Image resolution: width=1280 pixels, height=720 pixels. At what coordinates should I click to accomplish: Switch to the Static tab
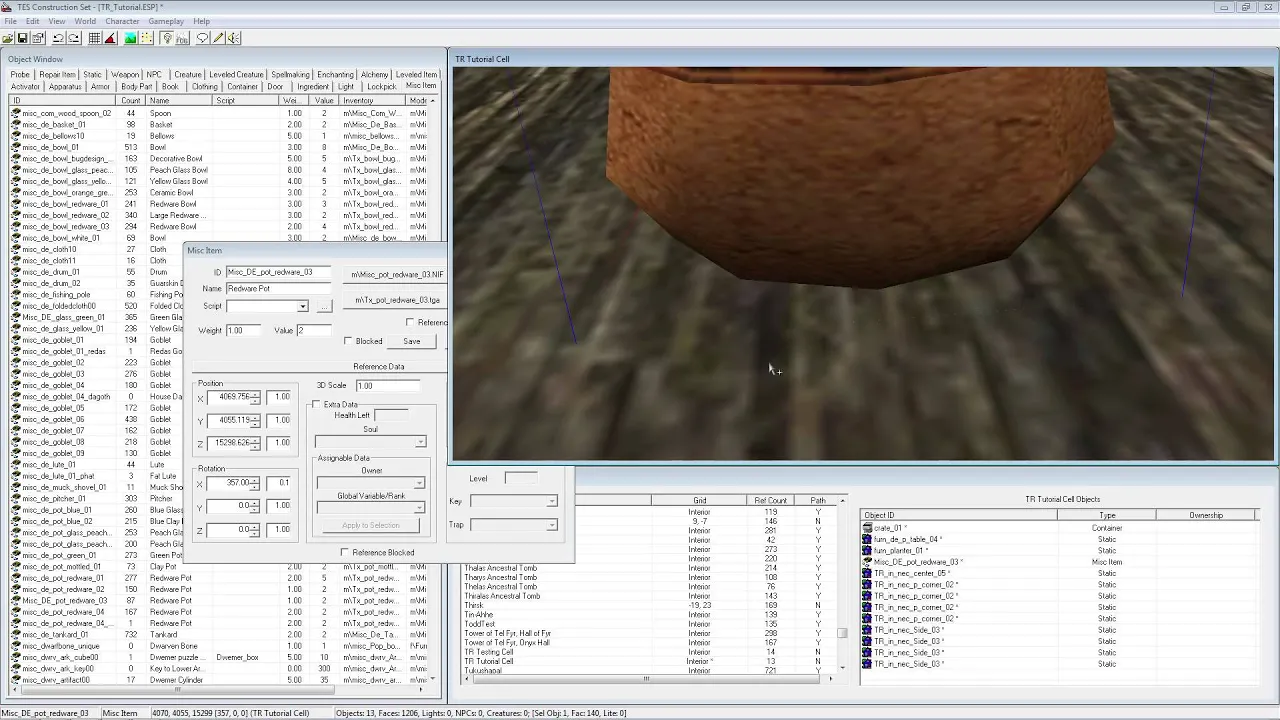click(x=93, y=74)
